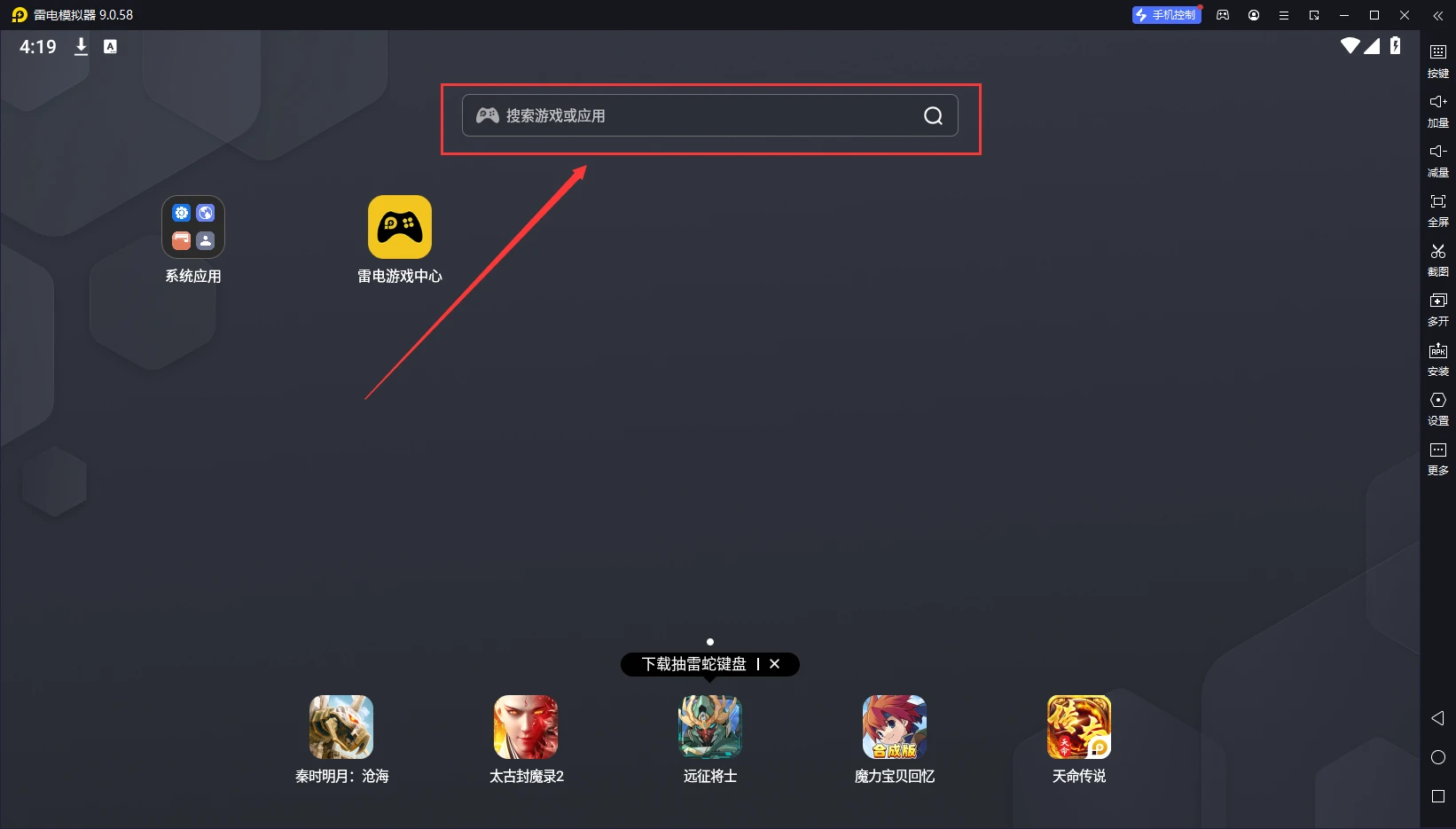The height and width of the screenshot is (829, 1456).
Task: Open the 系统应用 folder
Action: (x=193, y=239)
